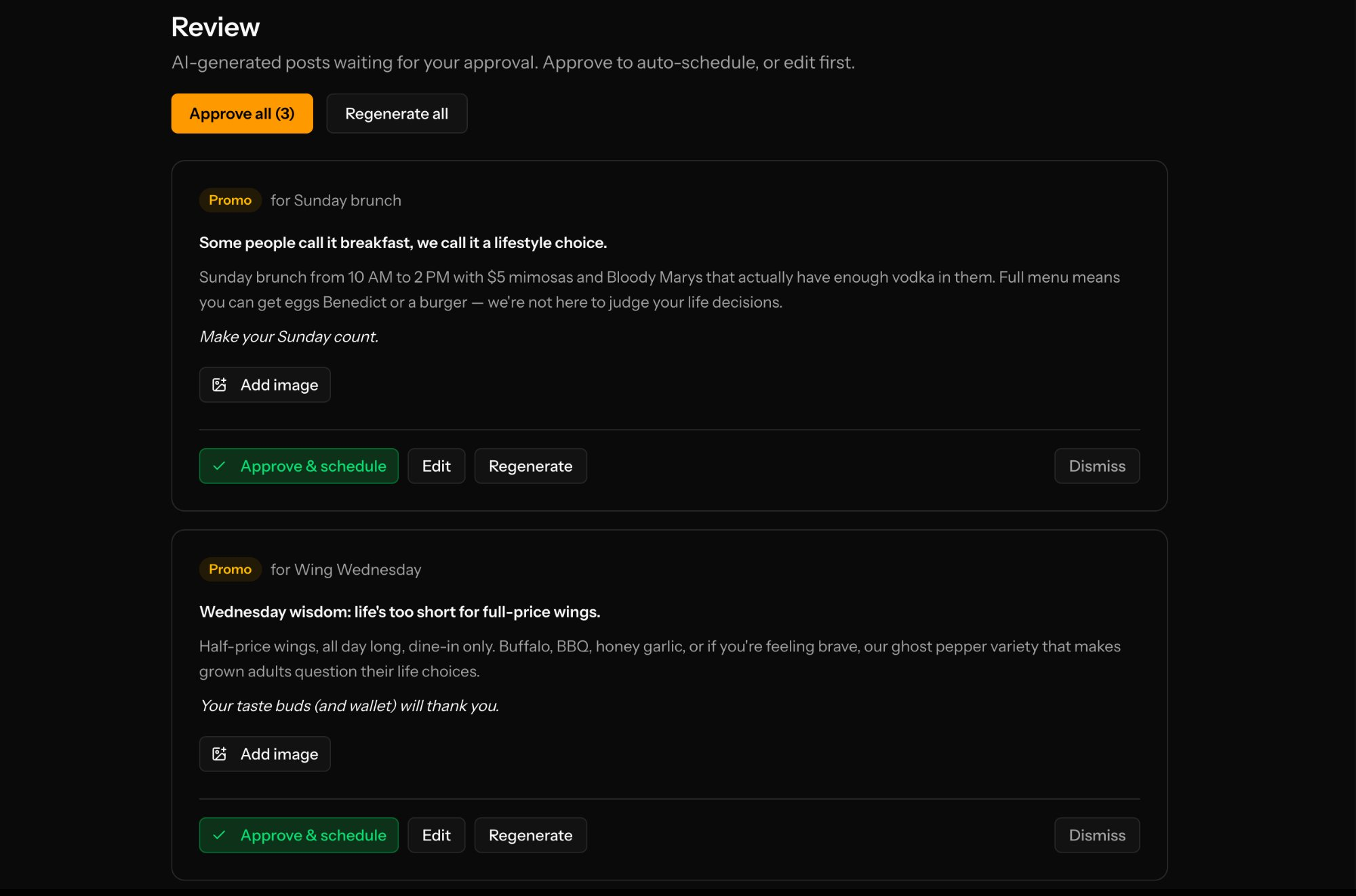Regenerate the Sunday brunch post
1356x896 pixels.
tap(530, 466)
